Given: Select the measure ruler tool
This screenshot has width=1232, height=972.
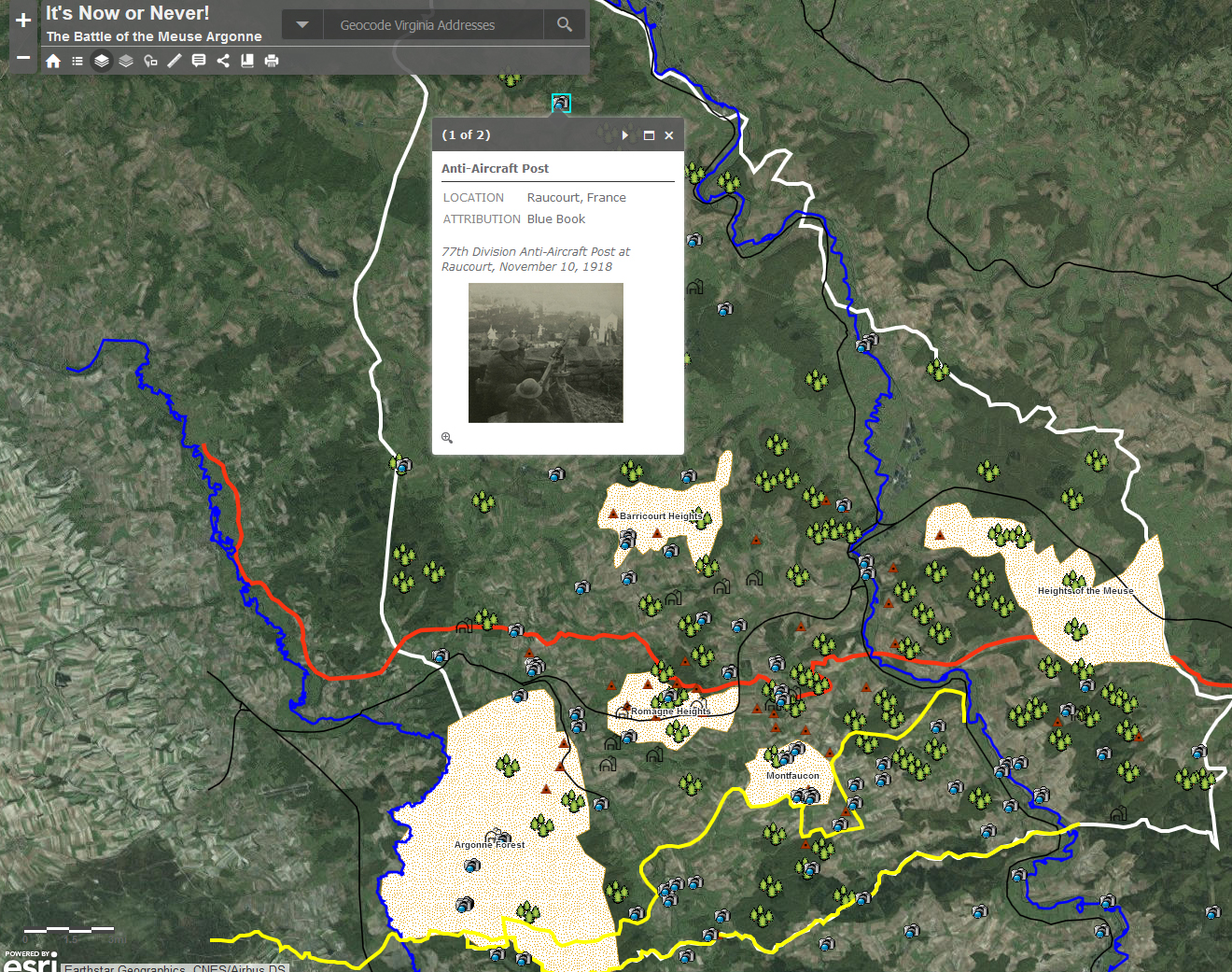Looking at the screenshot, I should pos(175,61).
